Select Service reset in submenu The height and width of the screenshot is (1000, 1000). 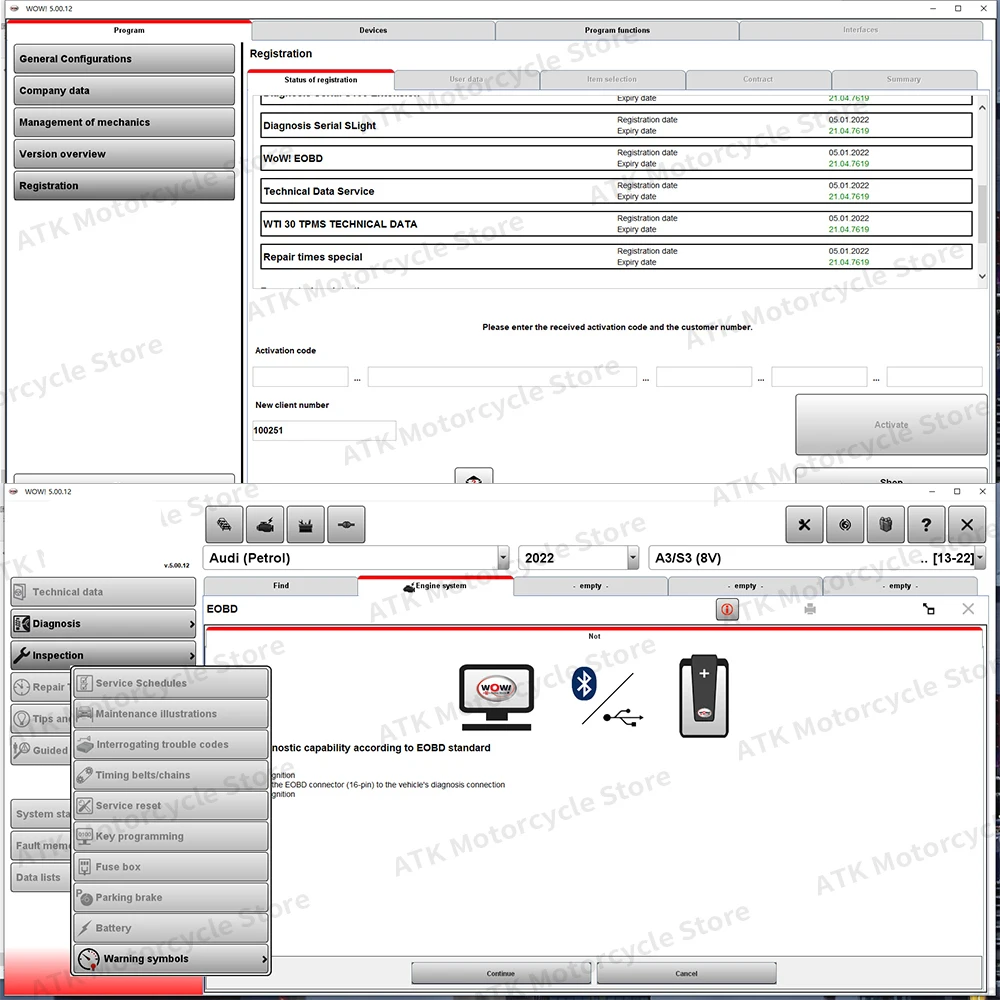click(x=171, y=805)
